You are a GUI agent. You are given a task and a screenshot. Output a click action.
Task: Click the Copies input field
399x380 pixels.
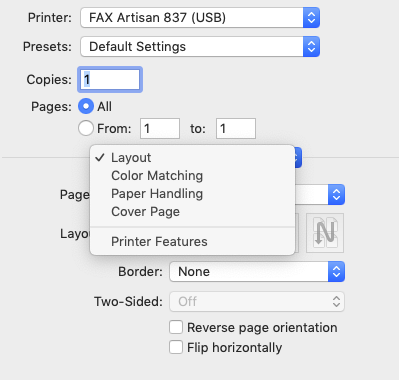point(110,80)
